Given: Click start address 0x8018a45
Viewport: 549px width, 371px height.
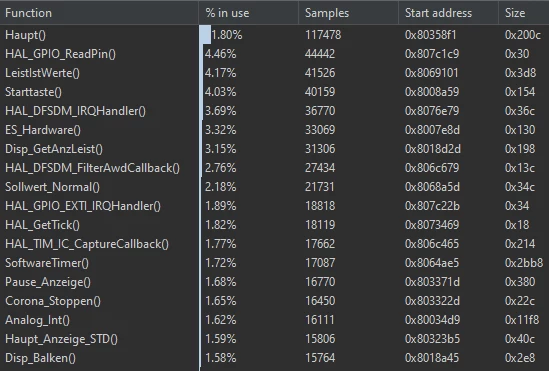Looking at the screenshot, I should (x=432, y=358).
